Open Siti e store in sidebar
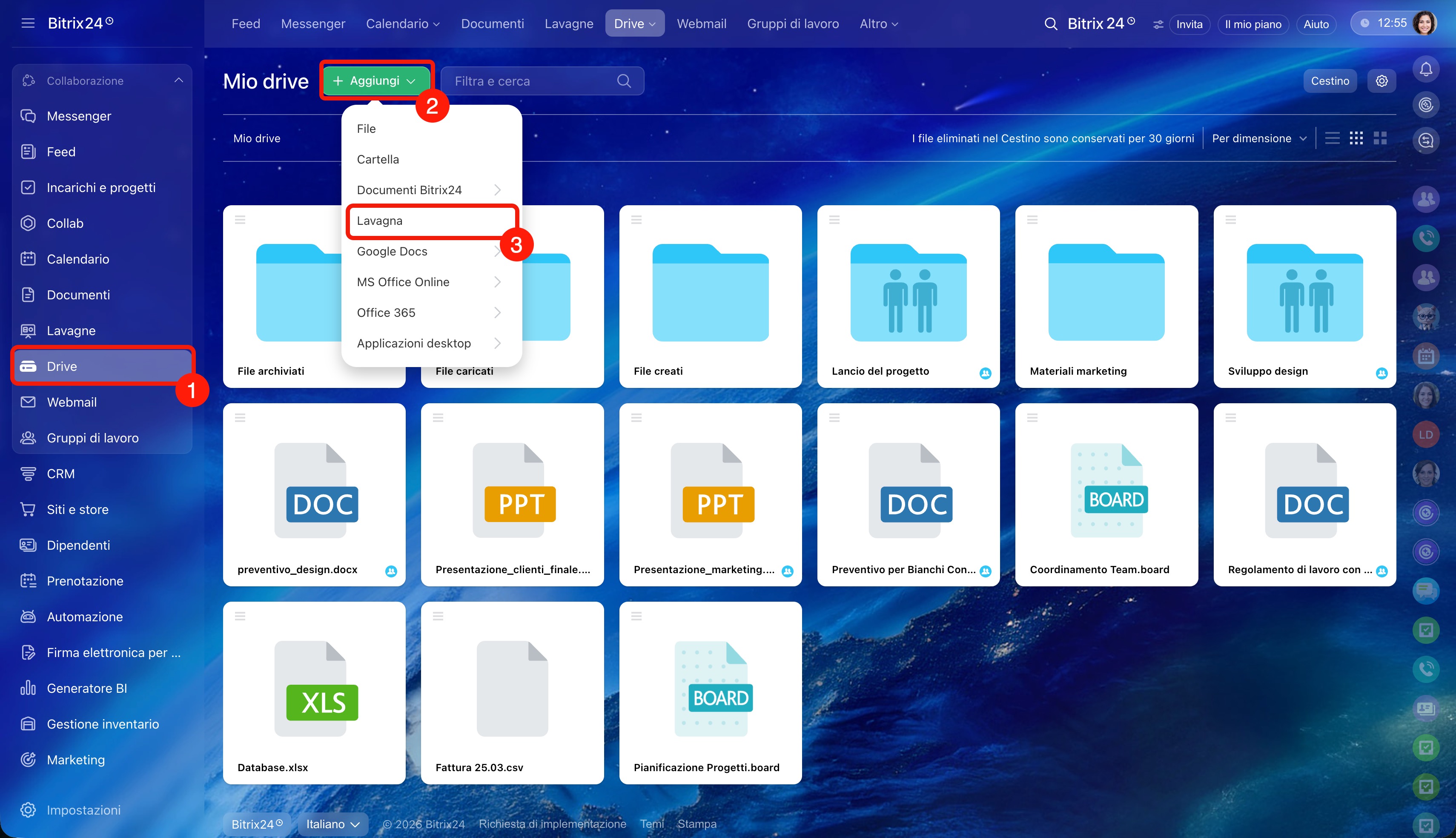The image size is (1456, 838). pos(103,509)
